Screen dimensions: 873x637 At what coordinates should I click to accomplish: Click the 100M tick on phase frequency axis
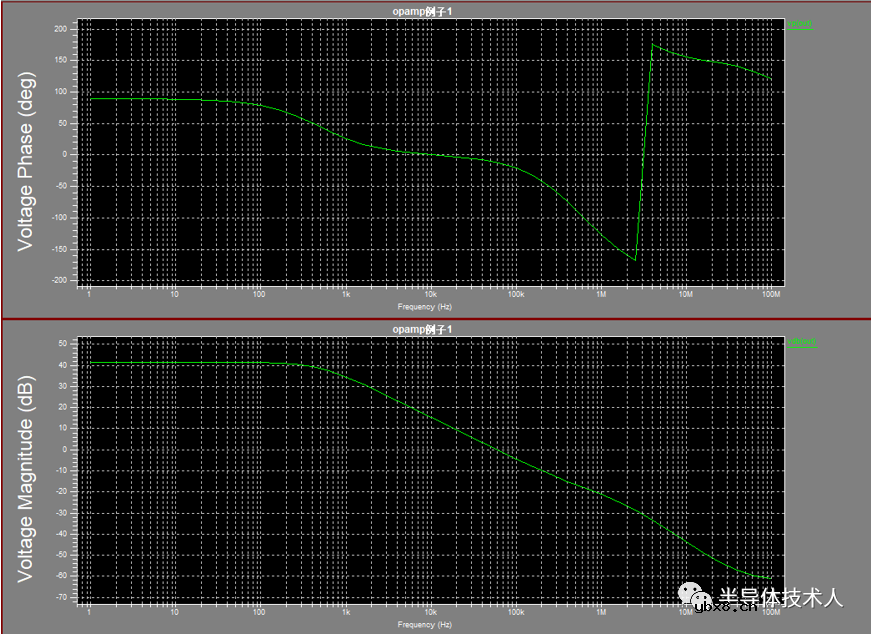(770, 295)
